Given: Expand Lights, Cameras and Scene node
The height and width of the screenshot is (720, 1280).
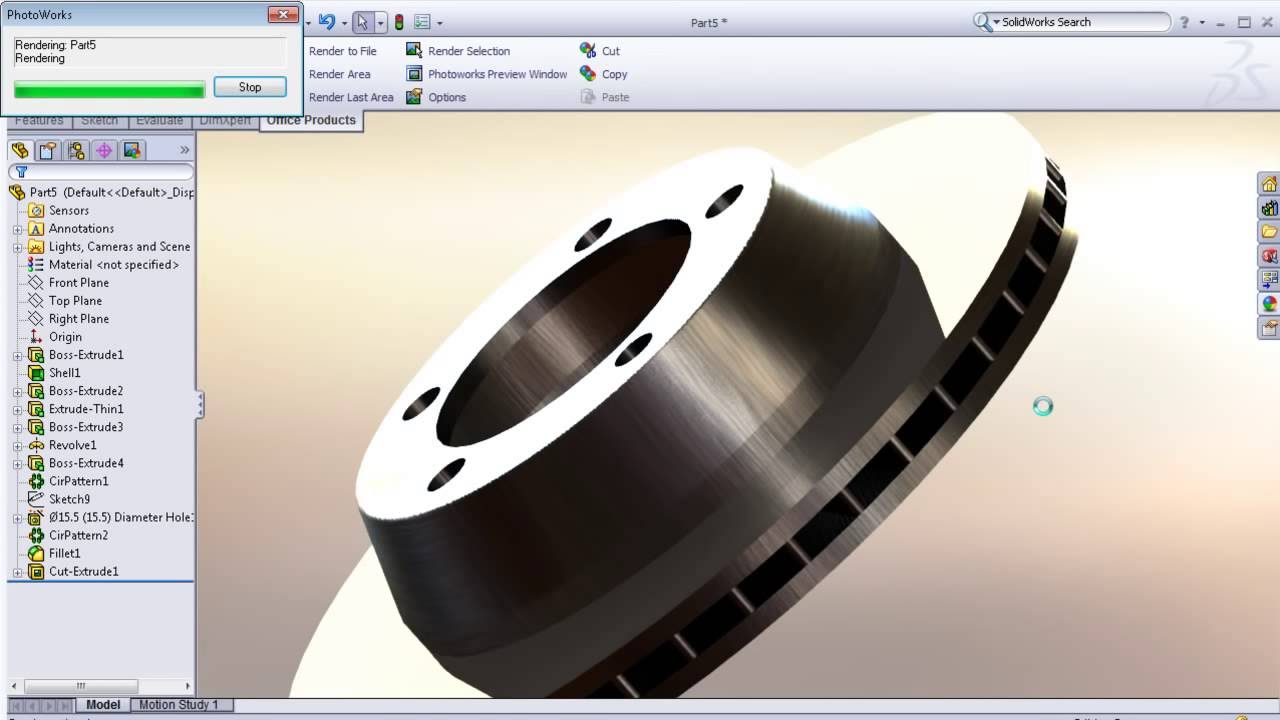Looking at the screenshot, I should point(17,247).
